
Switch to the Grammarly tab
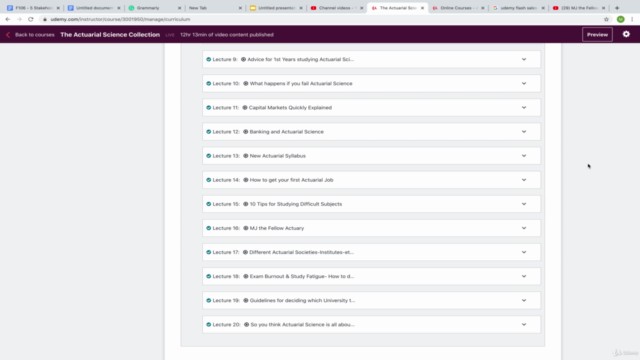point(154,8)
